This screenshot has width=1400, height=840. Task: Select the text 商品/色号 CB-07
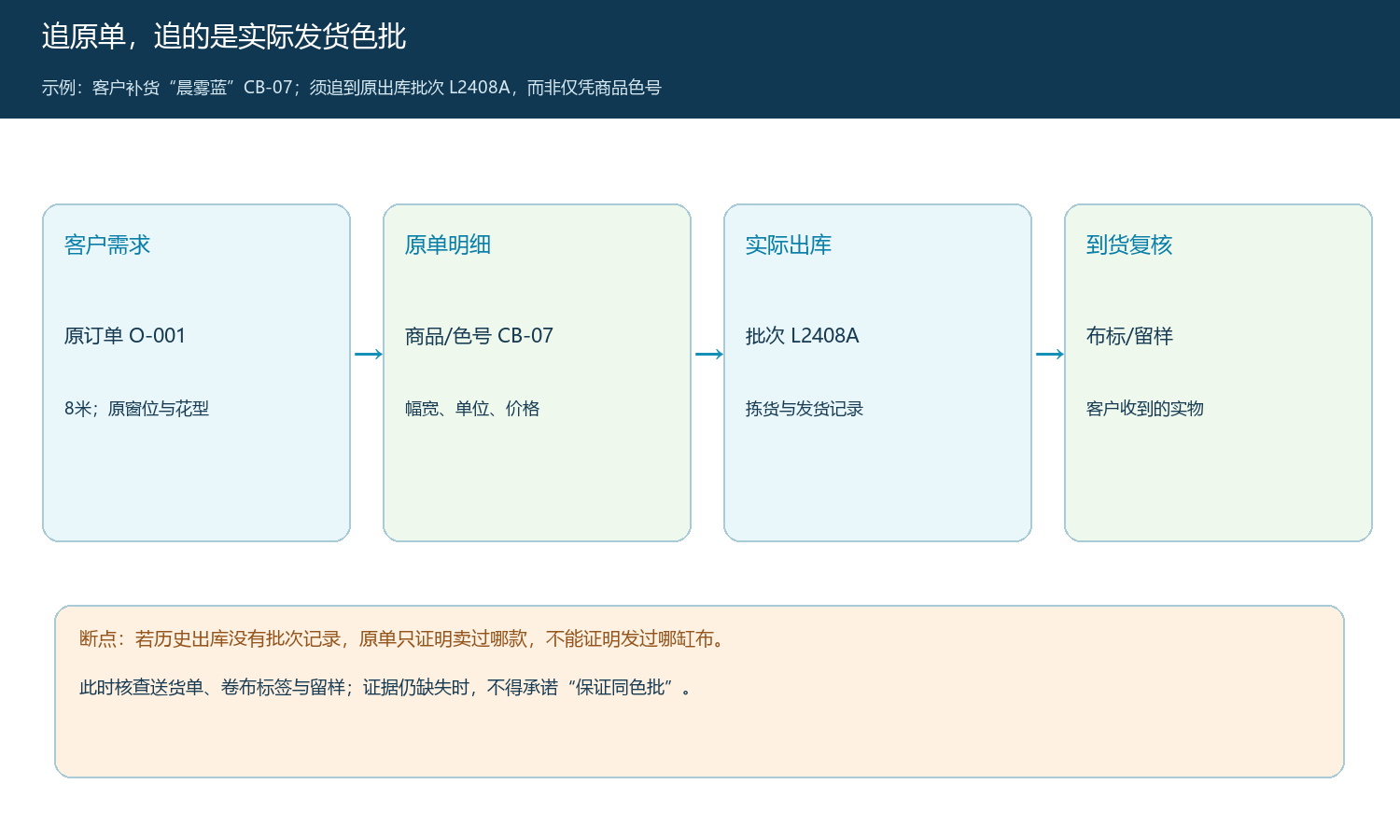pos(479,336)
